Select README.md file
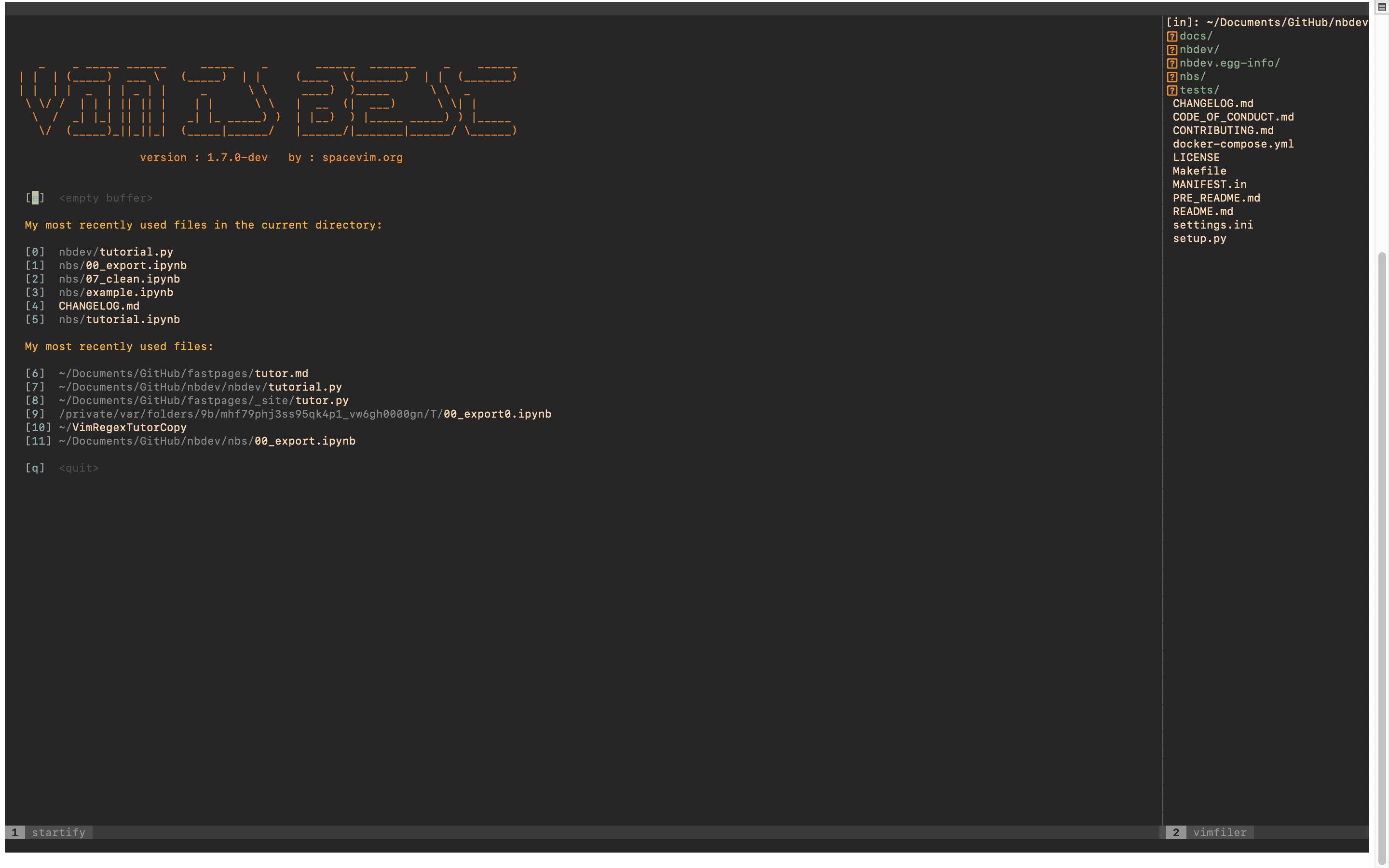 point(1203,212)
